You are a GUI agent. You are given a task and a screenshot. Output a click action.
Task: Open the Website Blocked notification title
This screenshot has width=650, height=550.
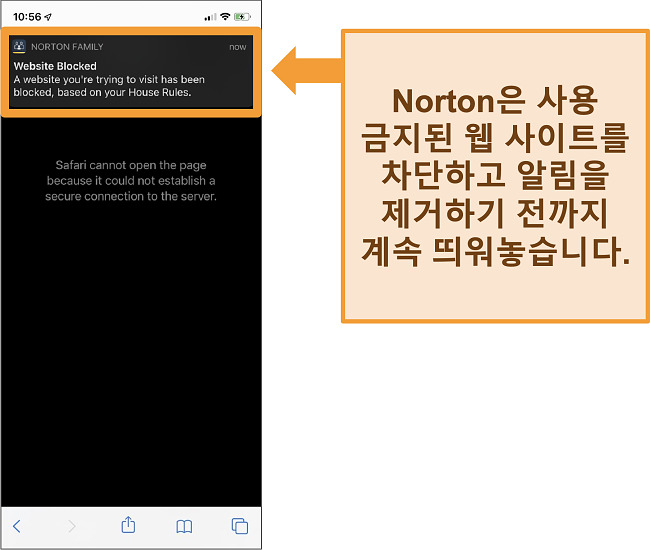click(55, 66)
